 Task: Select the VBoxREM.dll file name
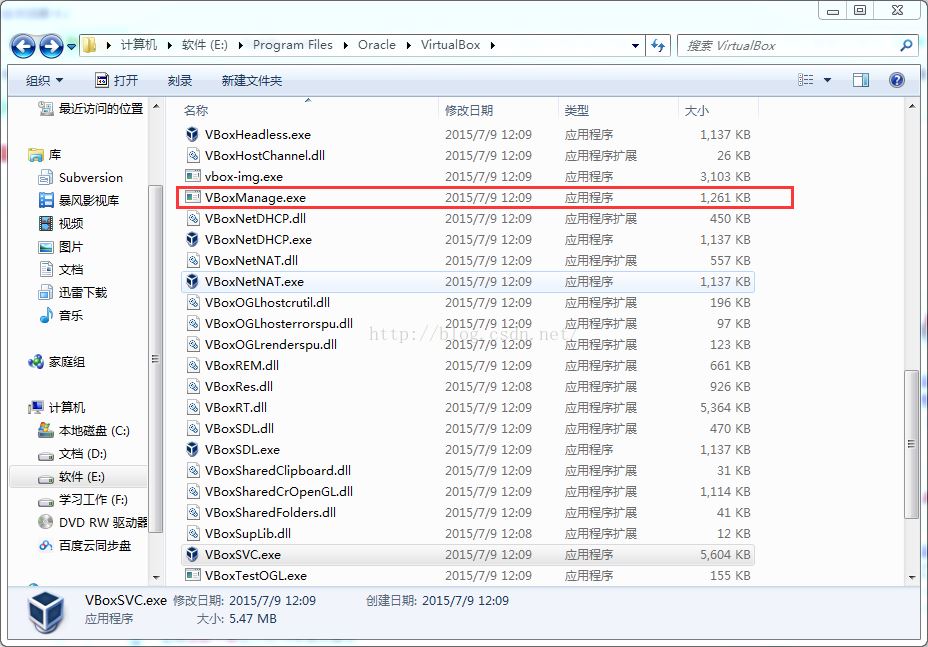241,365
